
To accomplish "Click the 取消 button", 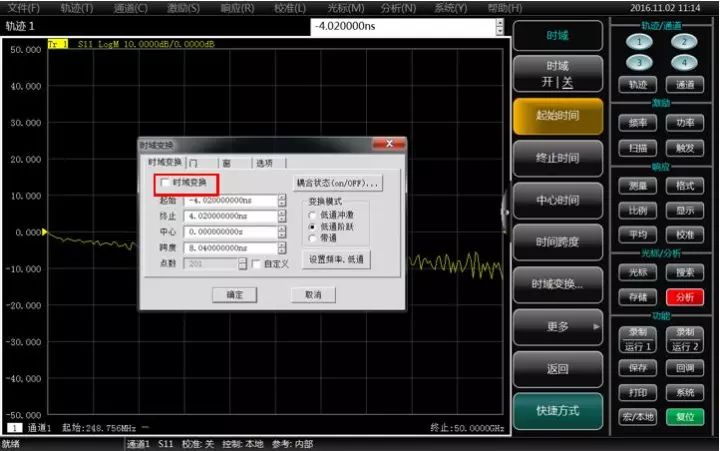I will [313, 295].
